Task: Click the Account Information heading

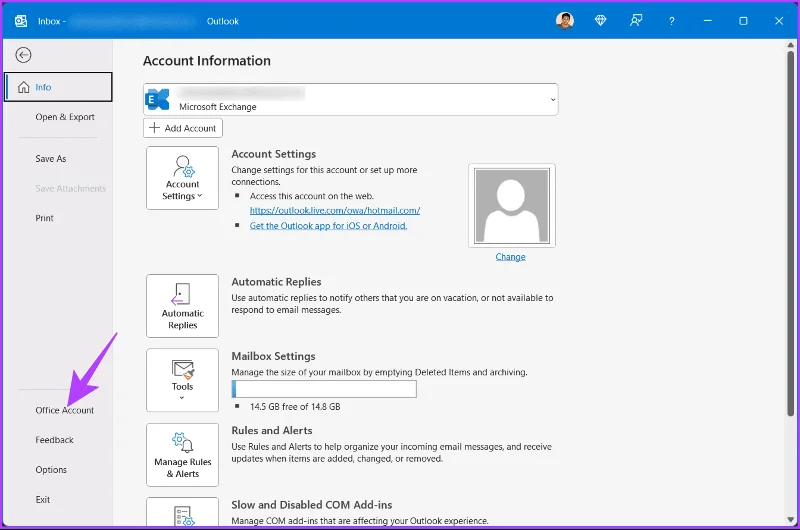Action: pyautogui.click(x=207, y=61)
